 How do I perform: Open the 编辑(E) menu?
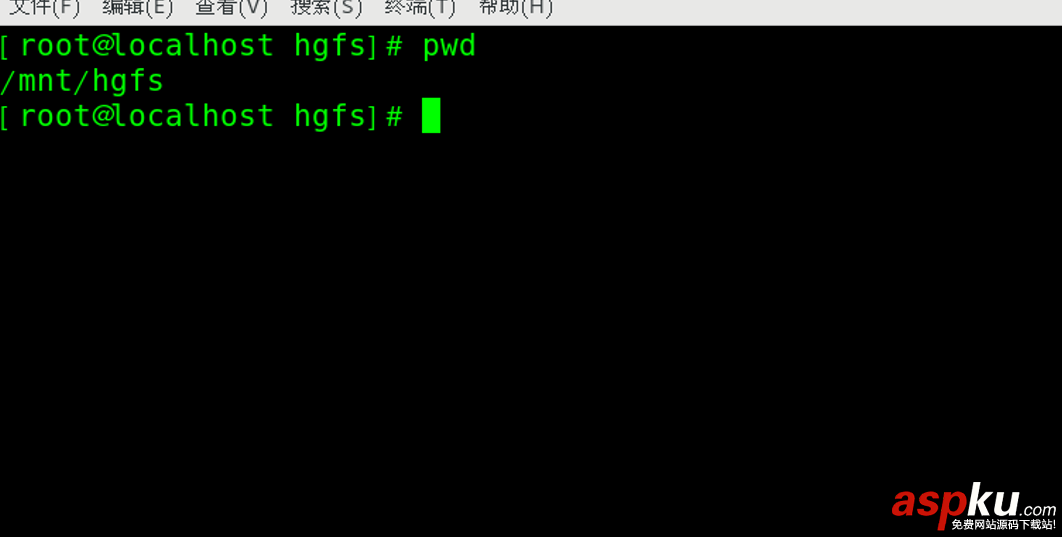(x=137, y=8)
